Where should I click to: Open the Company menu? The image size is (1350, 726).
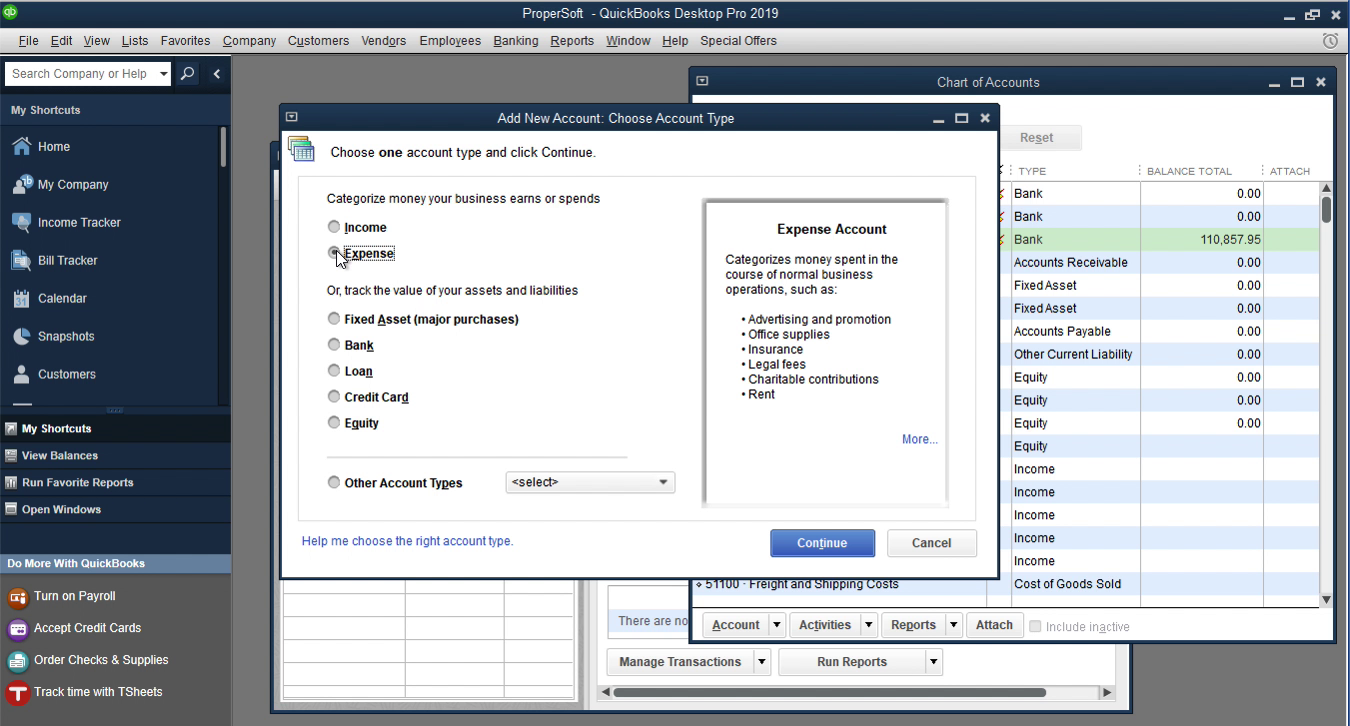pyautogui.click(x=250, y=41)
